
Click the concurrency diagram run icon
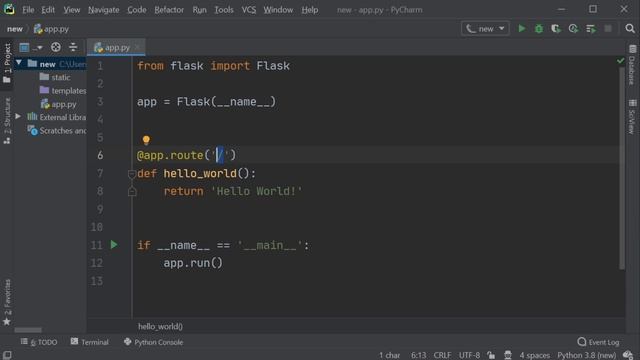click(x=591, y=29)
